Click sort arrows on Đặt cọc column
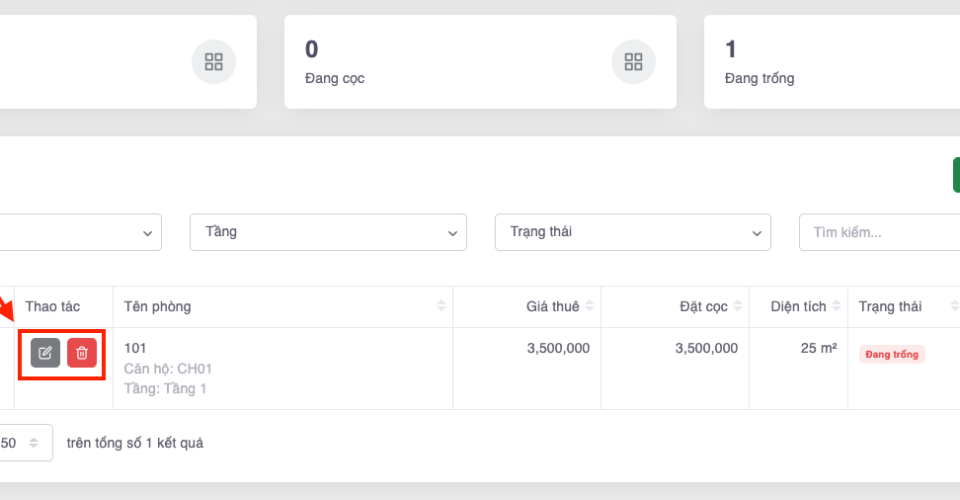This screenshot has width=960, height=500. tap(738, 306)
